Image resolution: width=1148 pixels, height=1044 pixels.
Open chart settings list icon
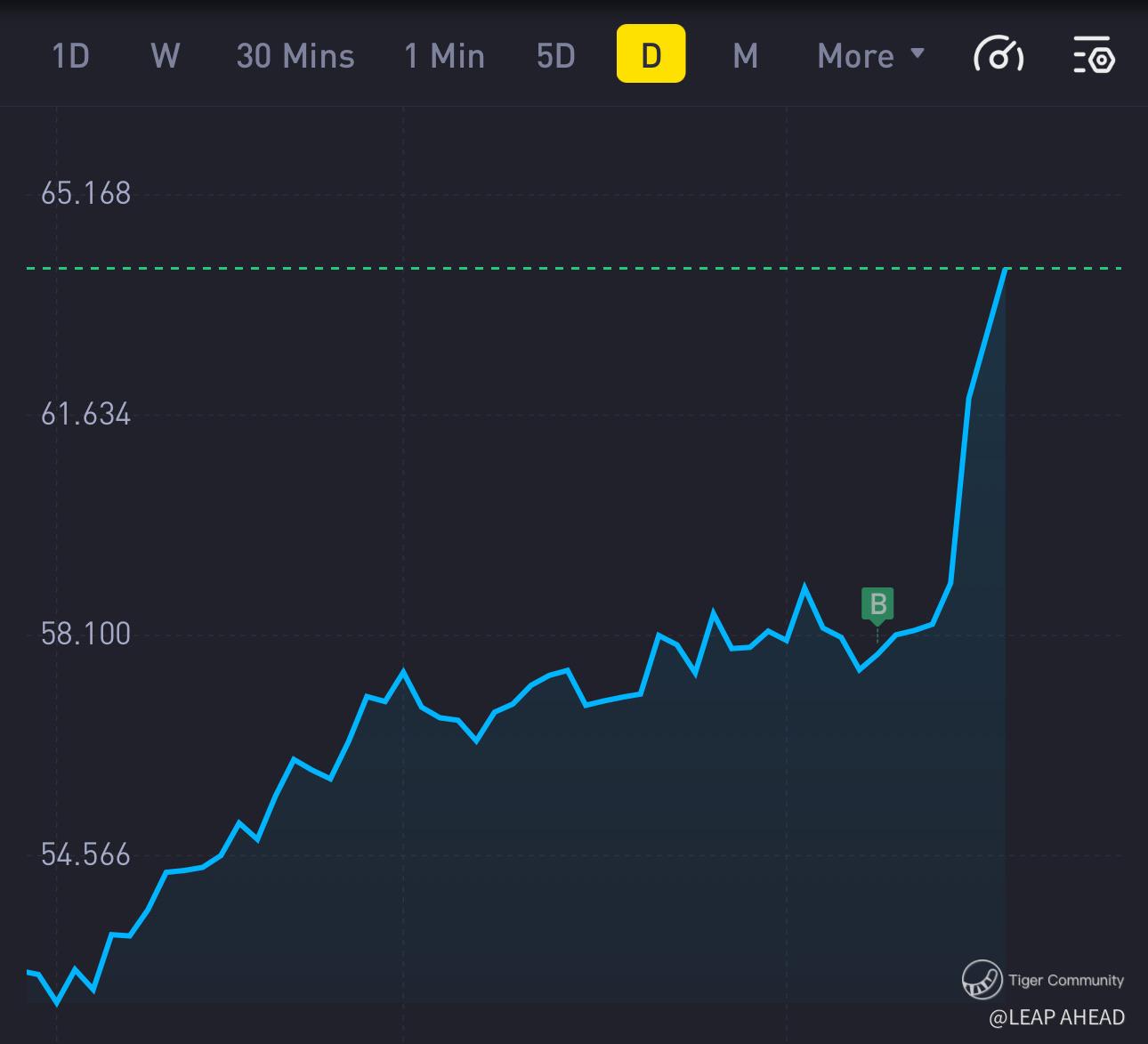1094,55
